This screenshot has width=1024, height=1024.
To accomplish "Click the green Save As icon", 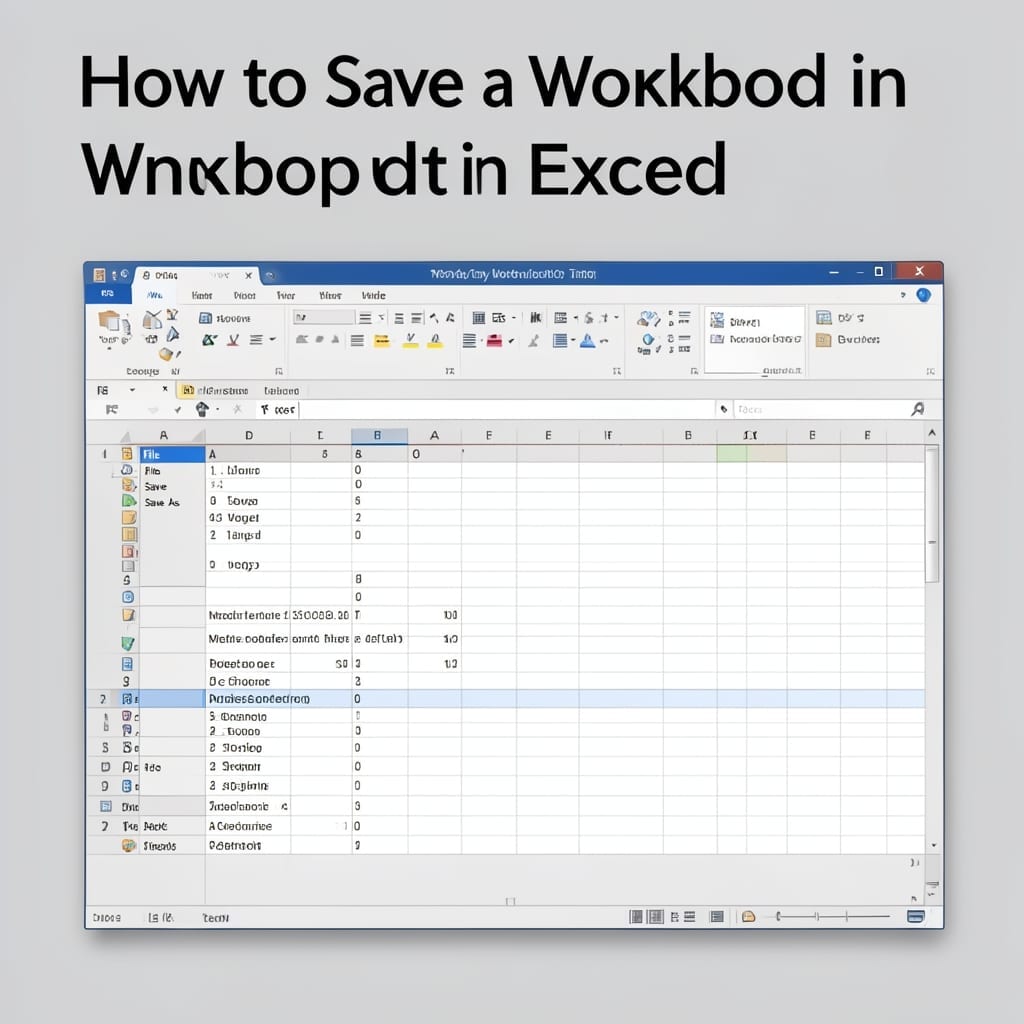I will [x=129, y=502].
